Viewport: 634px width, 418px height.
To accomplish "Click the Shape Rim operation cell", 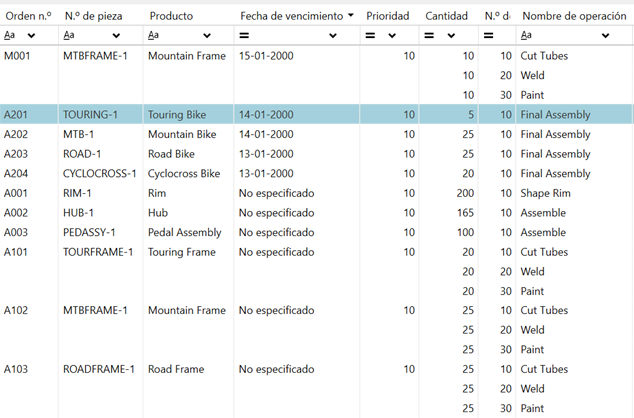I will pos(545,193).
